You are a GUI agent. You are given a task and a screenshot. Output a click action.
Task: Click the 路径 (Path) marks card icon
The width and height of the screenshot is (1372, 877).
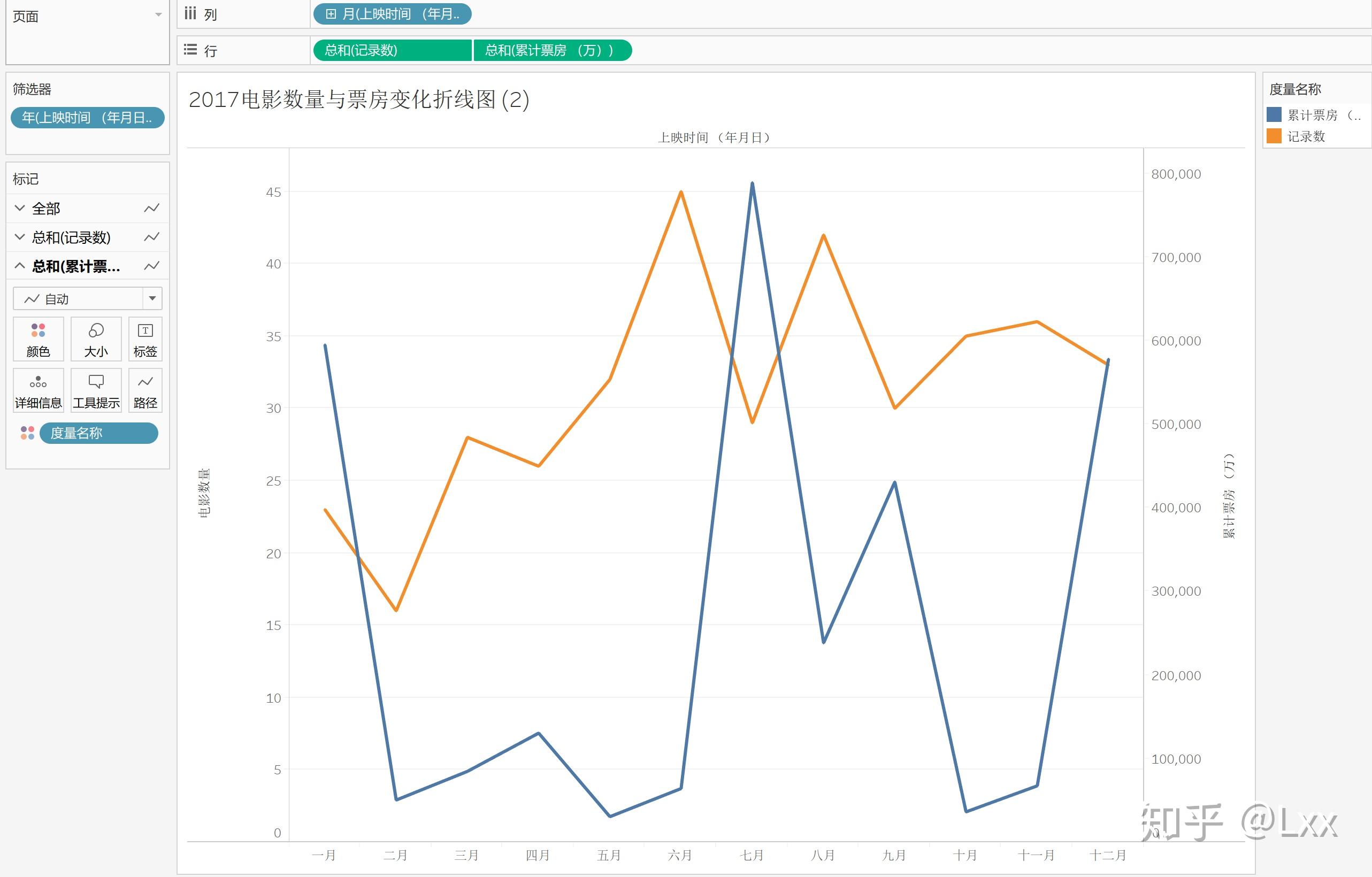145,390
